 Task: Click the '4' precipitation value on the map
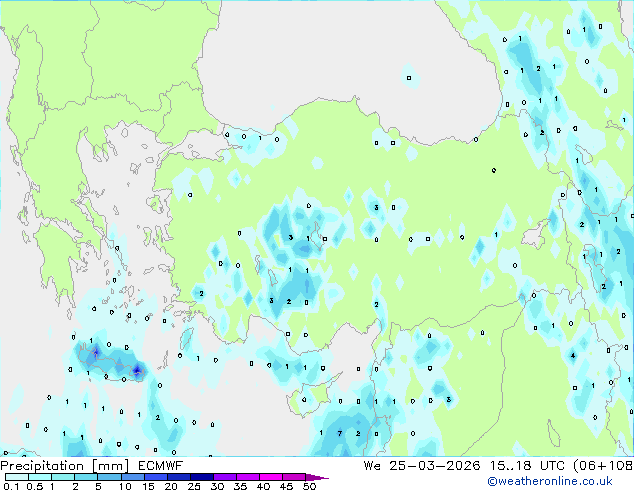tap(573, 356)
